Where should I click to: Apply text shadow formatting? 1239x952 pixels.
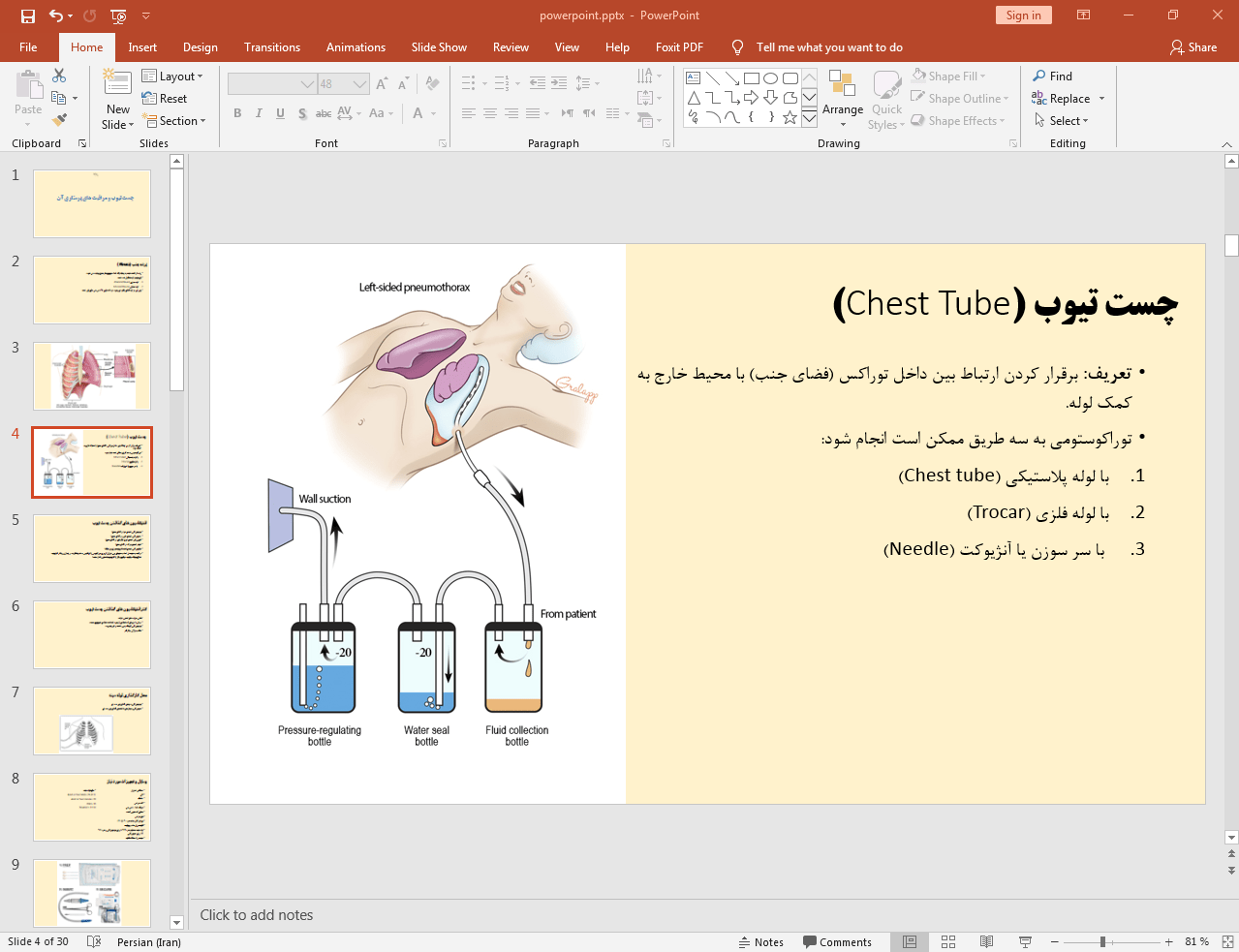(x=302, y=113)
